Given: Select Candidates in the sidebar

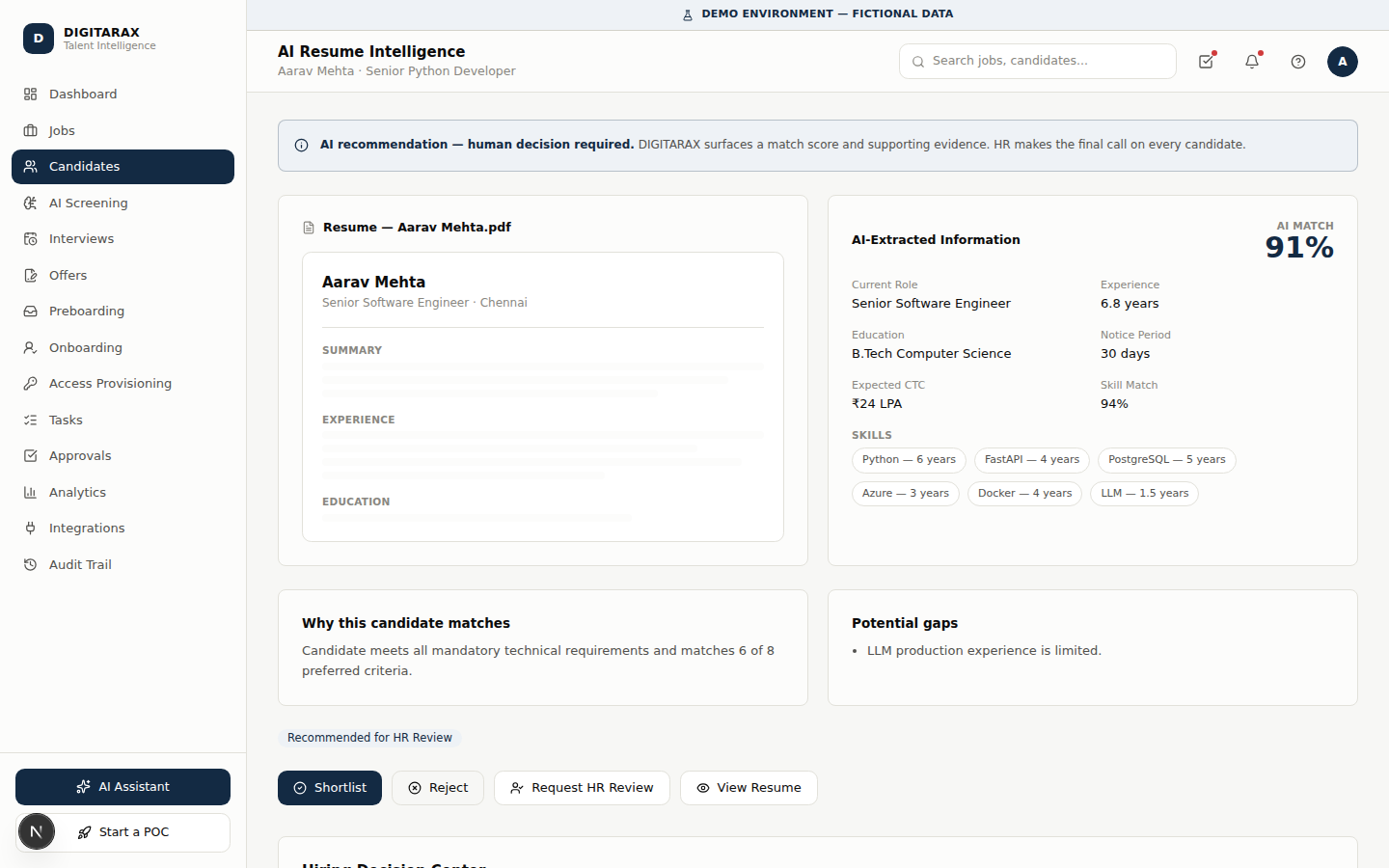Looking at the screenshot, I should pyautogui.click(x=123, y=167).
